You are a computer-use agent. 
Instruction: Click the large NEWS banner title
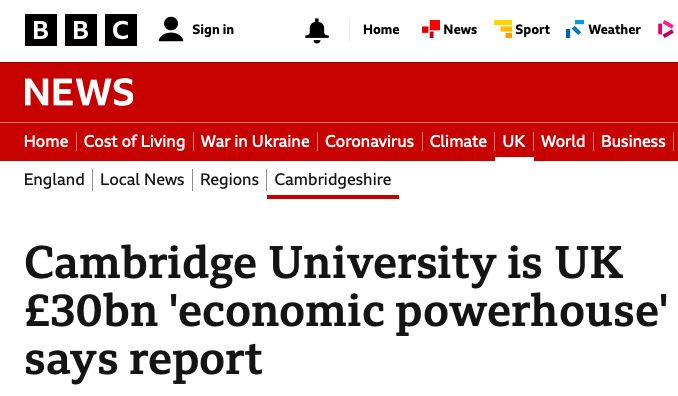click(79, 92)
